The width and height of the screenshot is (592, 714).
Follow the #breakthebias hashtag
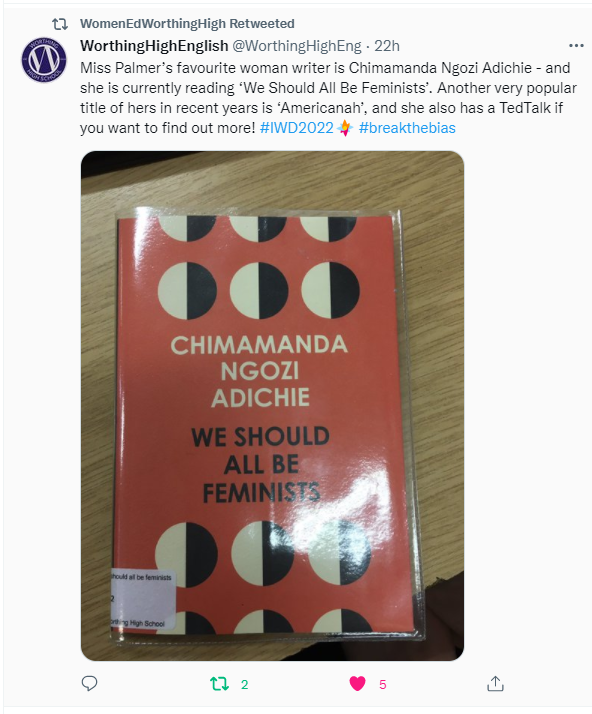tap(407, 128)
